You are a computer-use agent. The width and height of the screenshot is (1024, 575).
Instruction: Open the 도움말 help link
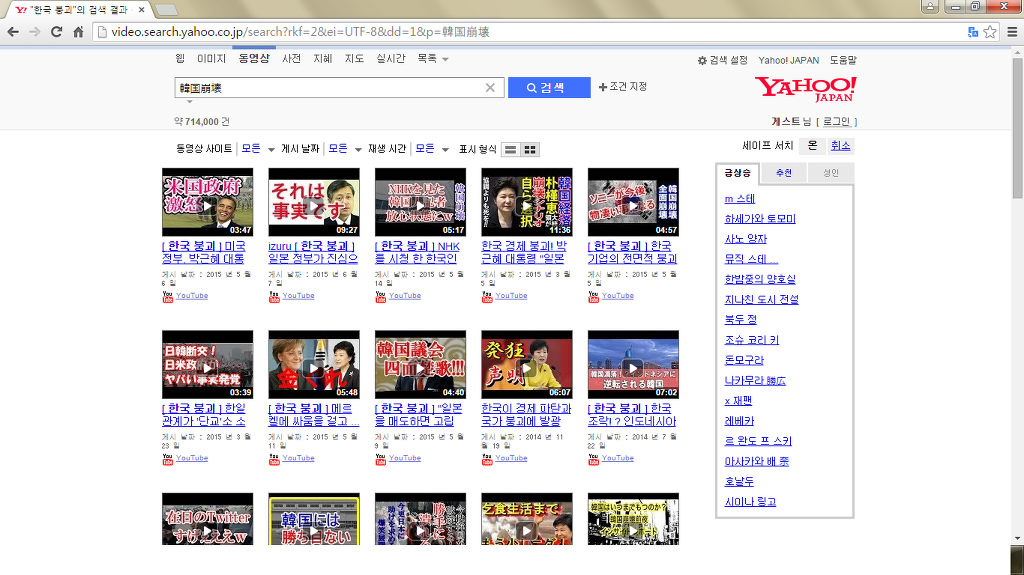[x=842, y=60]
